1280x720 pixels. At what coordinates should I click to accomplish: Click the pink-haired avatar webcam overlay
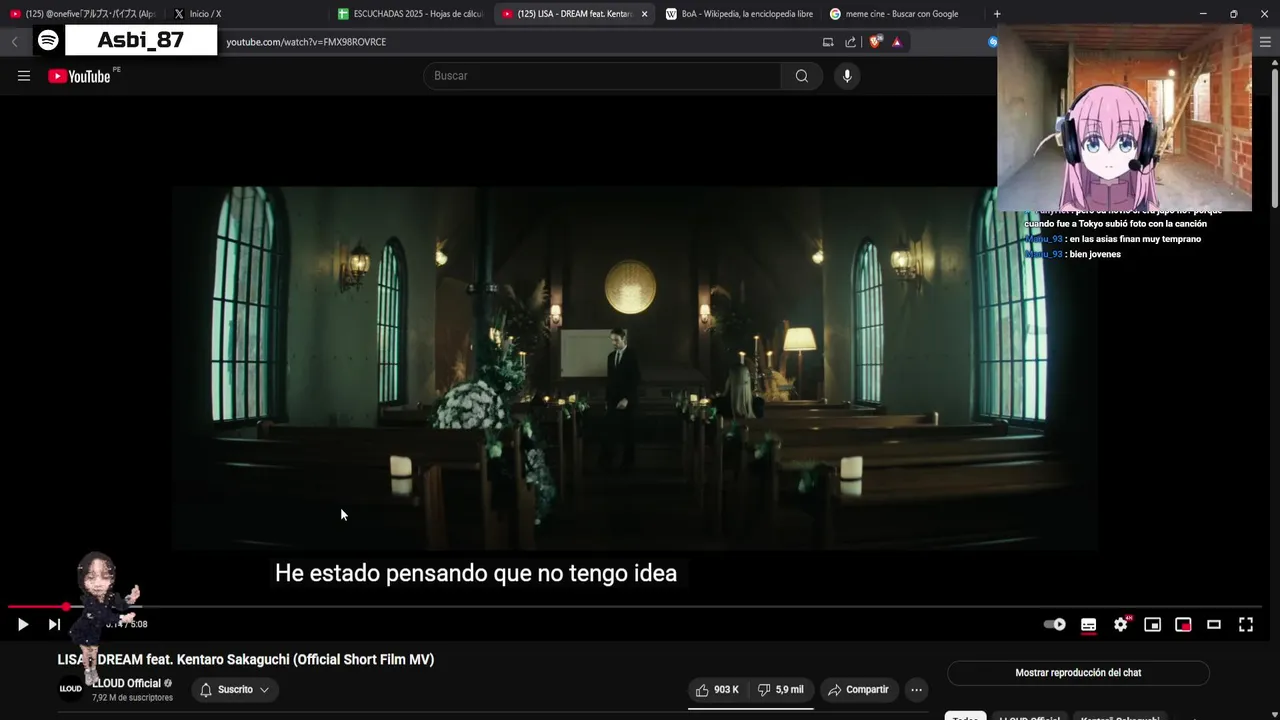point(1124,118)
